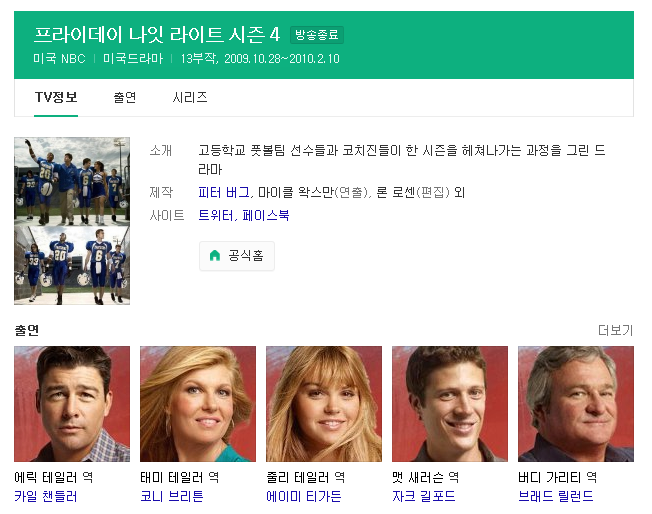Open the 페이스북 site link
Viewport: 652px width, 514px height.
point(266,215)
